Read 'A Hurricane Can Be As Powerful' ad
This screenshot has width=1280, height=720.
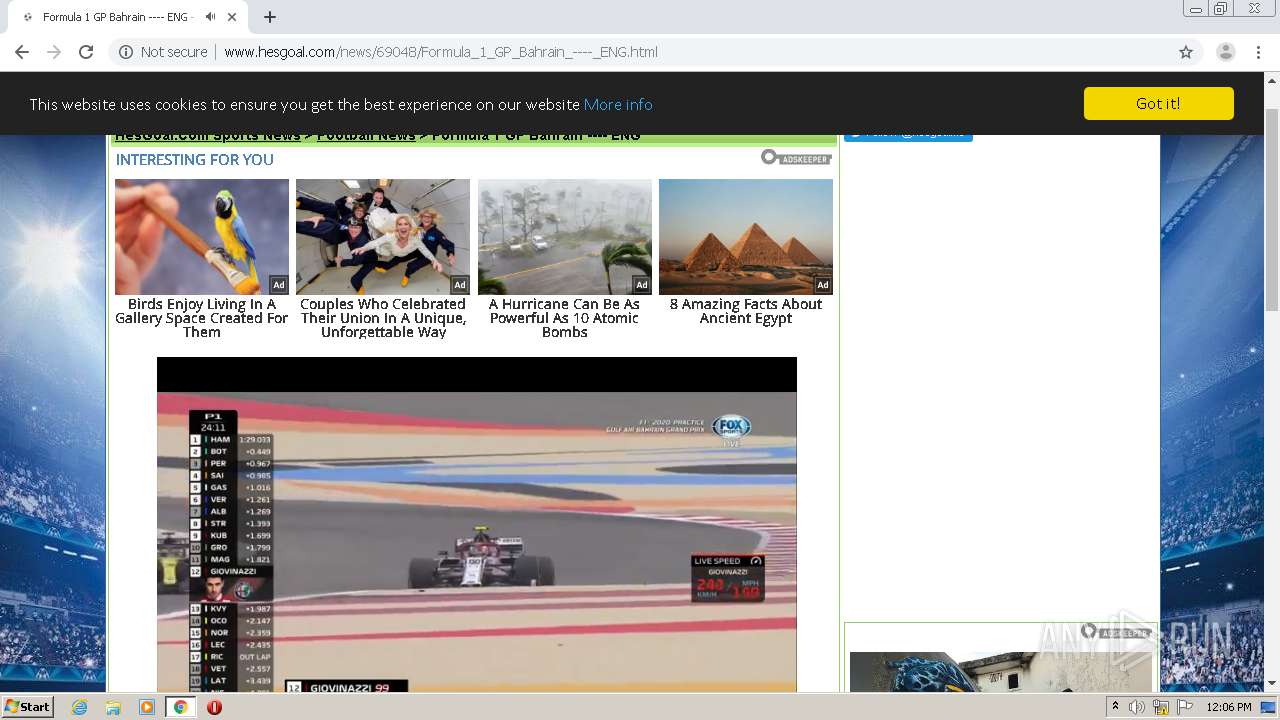pos(565,318)
